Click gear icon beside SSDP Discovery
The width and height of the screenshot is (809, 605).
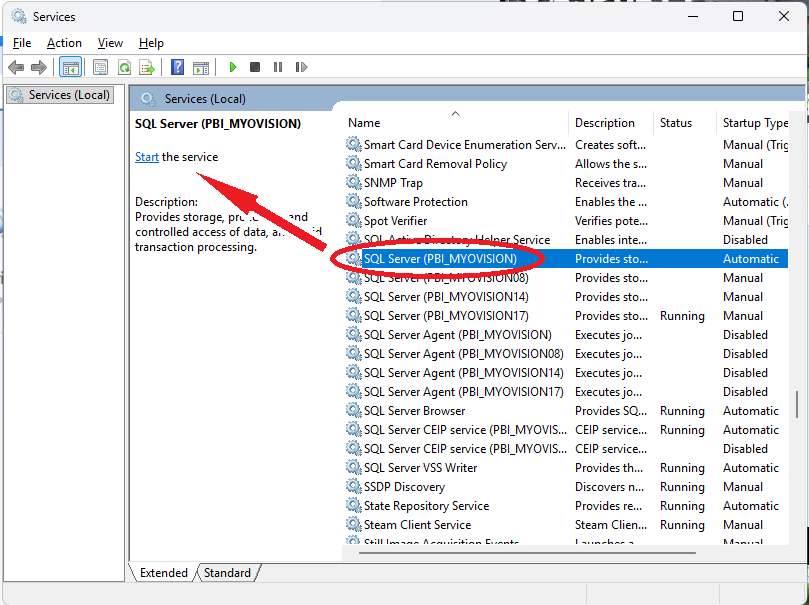(353, 487)
